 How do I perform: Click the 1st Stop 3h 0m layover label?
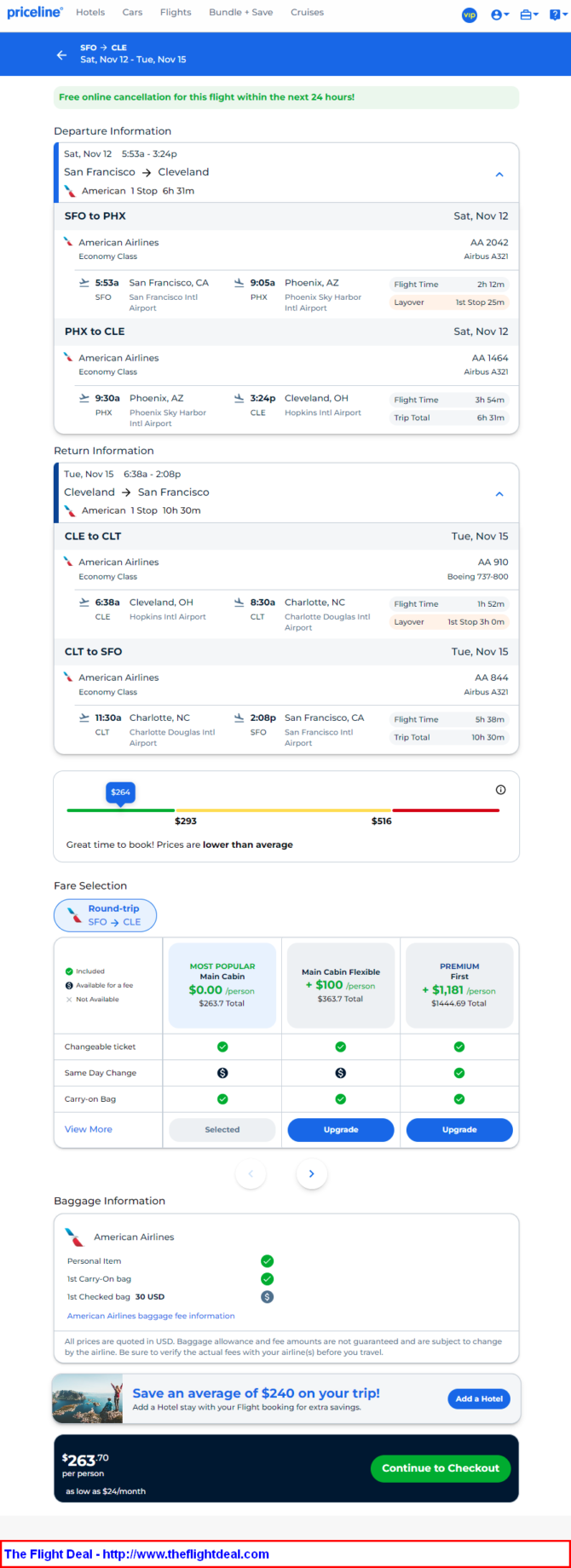476,622
